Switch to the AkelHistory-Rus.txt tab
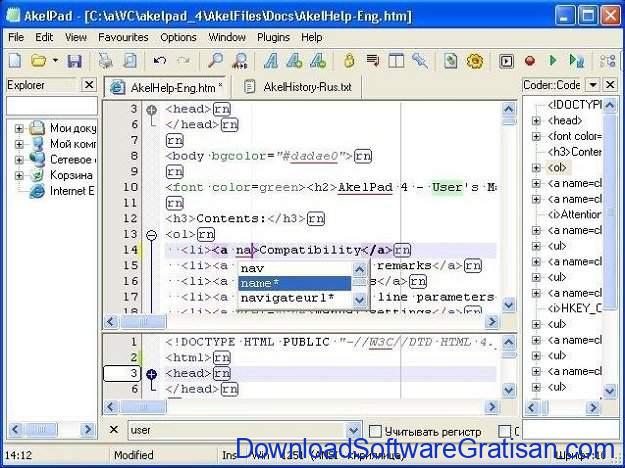Screen dimensions: 625x468 click(x=297, y=87)
